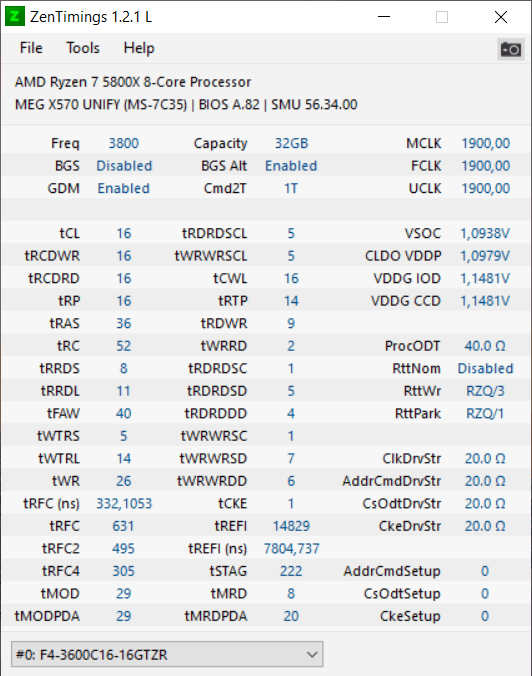Click the GDM Enabled value
This screenshot has height=676, width=532.
123,188
